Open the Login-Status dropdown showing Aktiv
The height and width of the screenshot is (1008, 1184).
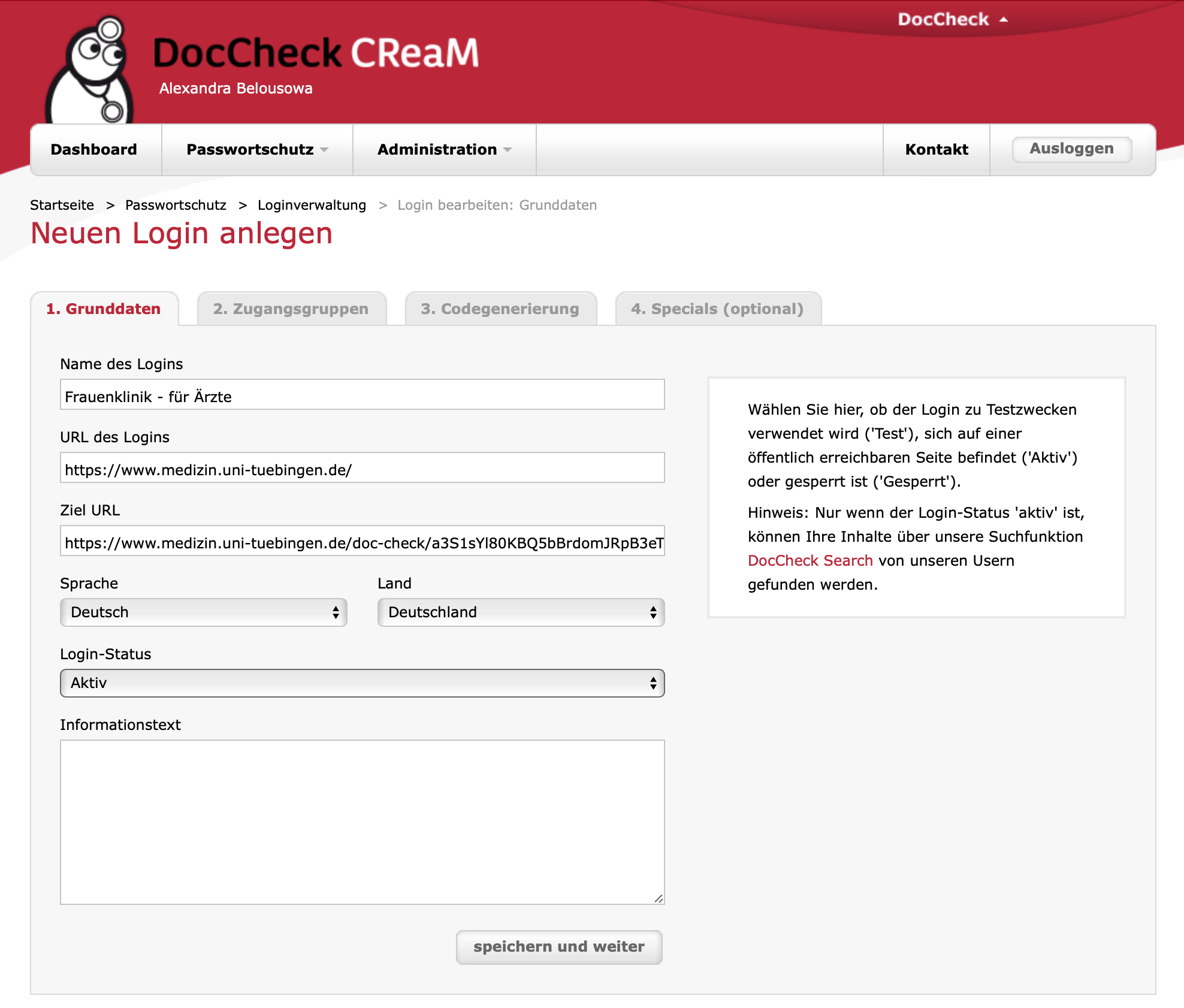[363, 683]
